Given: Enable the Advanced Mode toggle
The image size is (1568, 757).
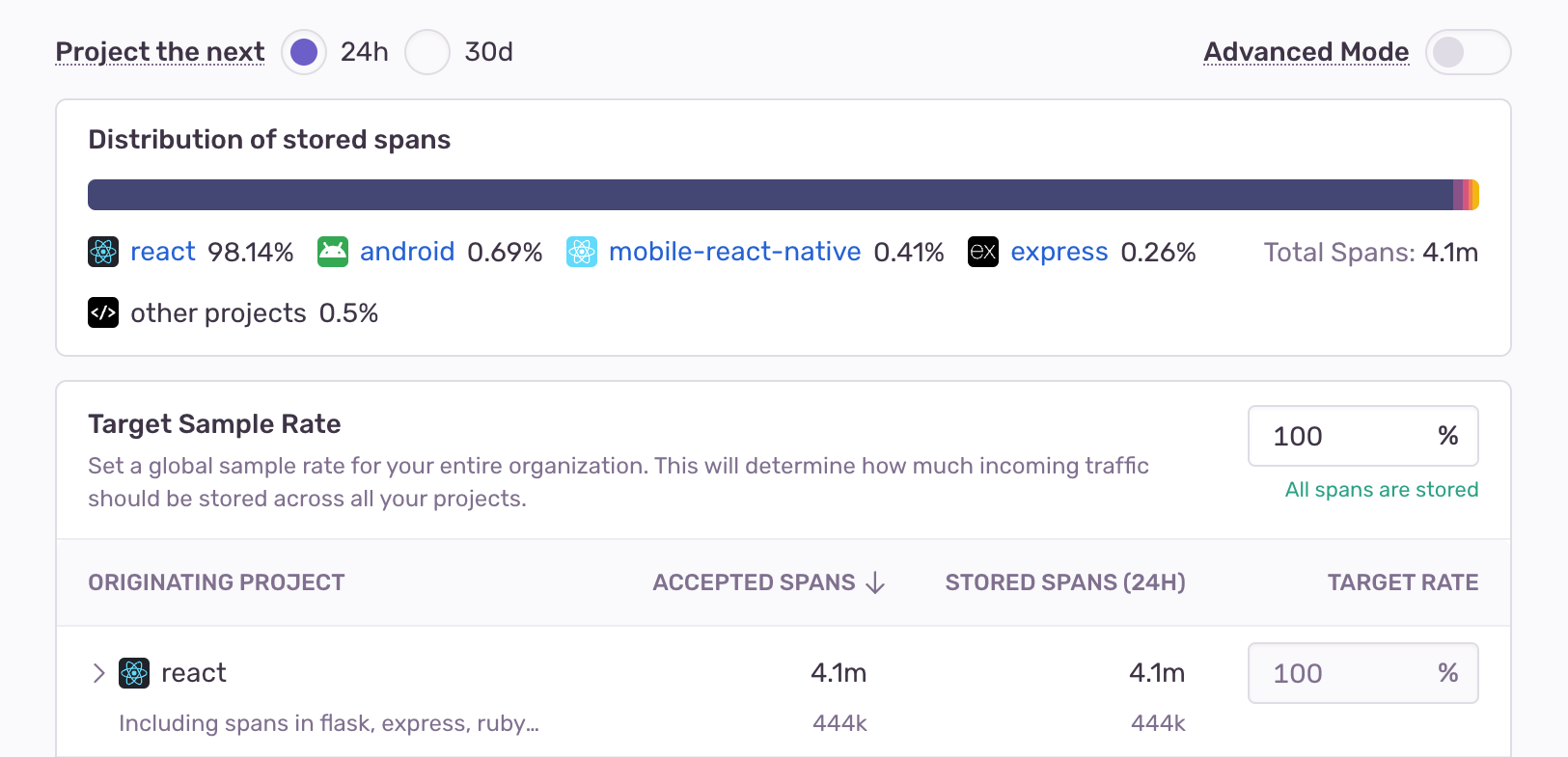Looking at the screenshot, I should 1467,52.
